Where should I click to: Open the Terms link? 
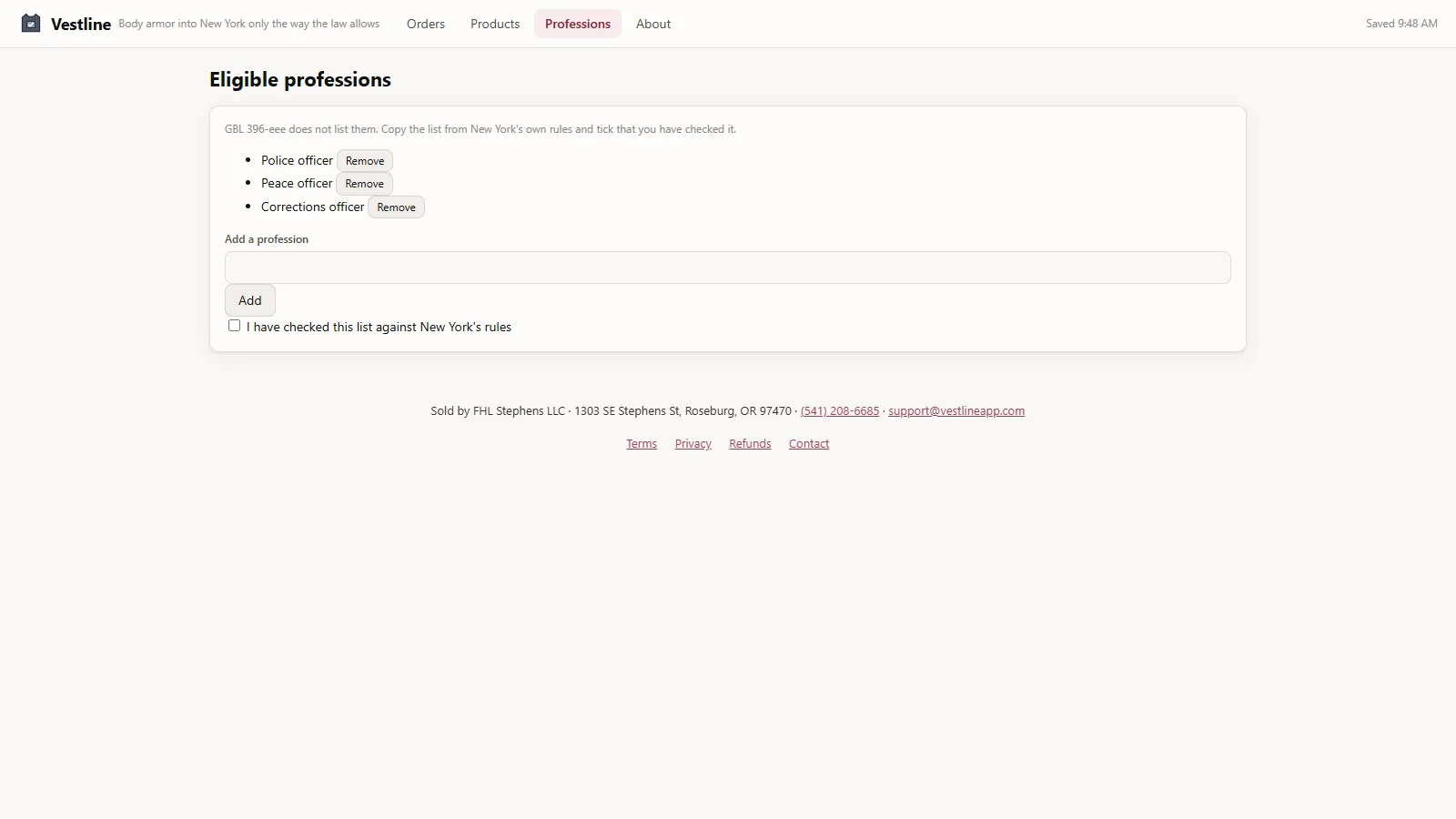click(642, 444)
